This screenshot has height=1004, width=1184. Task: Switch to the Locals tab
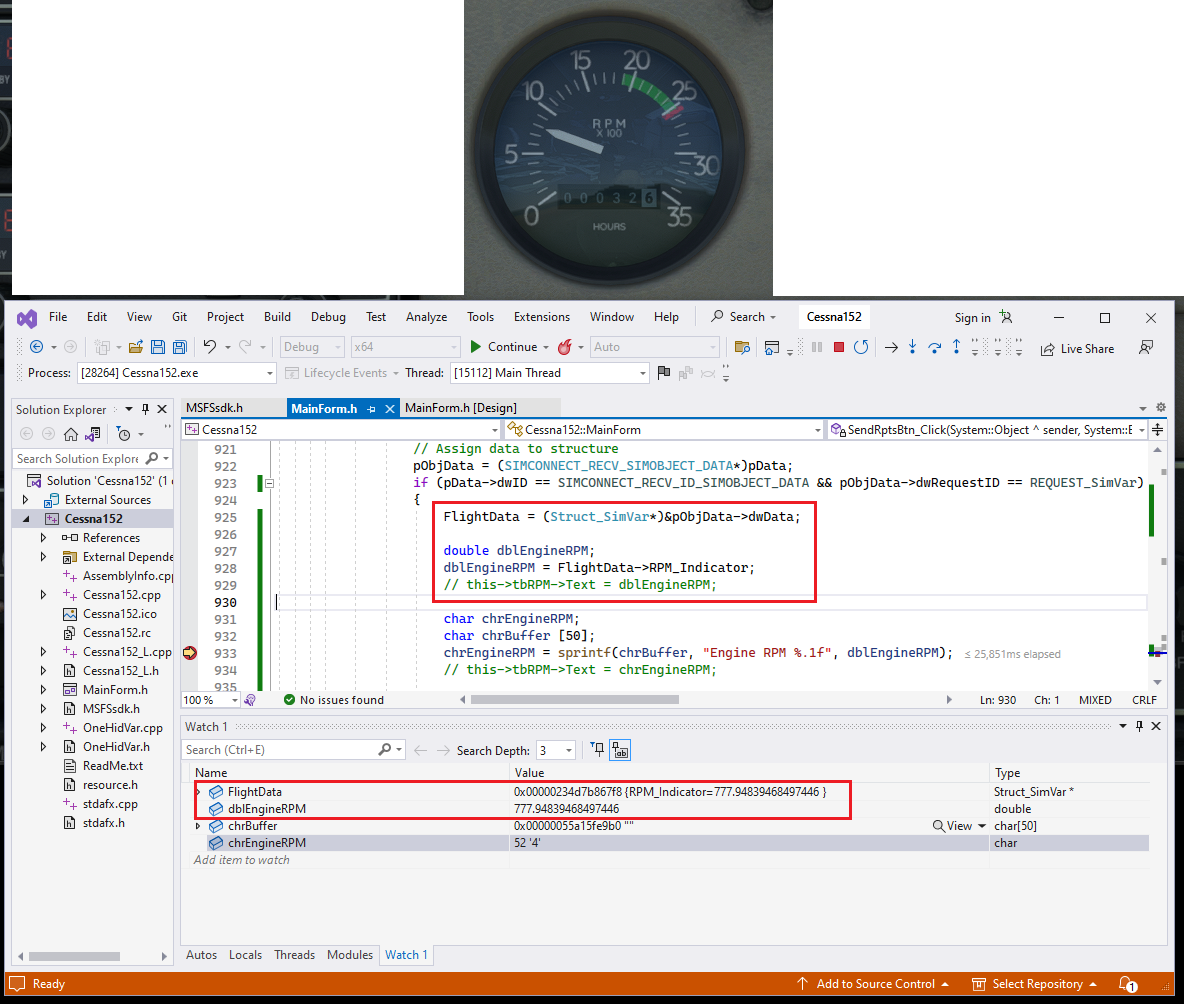245,955
